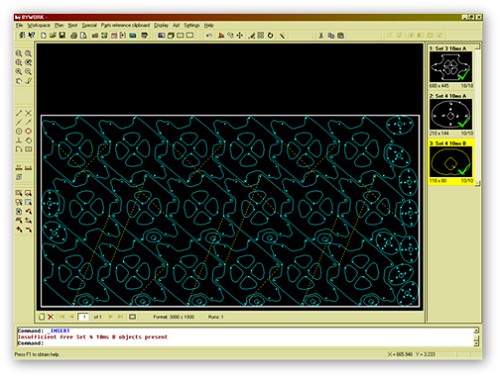Select the Set 3 10mm A part thumbnail
The height and width of the screenshot is (377, 500).
coord(451,67)
